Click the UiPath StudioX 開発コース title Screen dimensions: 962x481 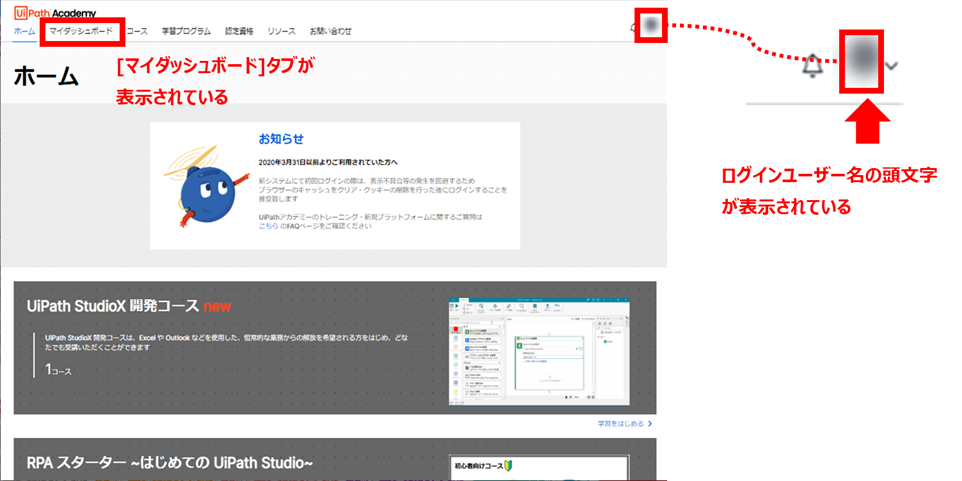tap(129, 306)
